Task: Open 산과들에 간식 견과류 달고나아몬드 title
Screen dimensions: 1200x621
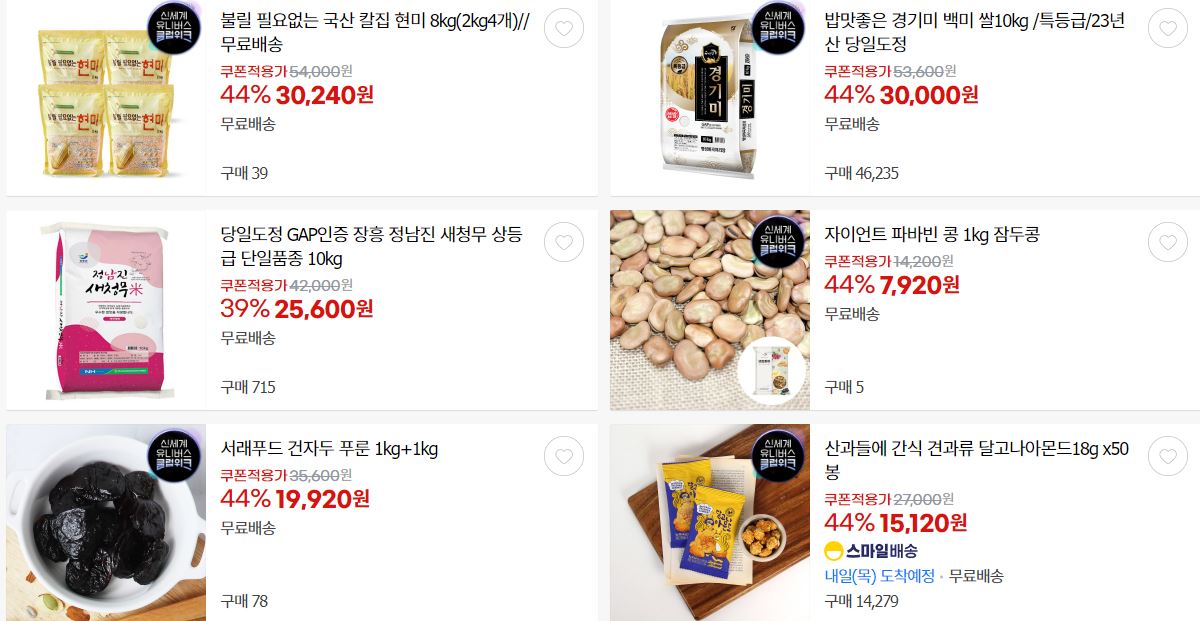Action: coord(976,460)
